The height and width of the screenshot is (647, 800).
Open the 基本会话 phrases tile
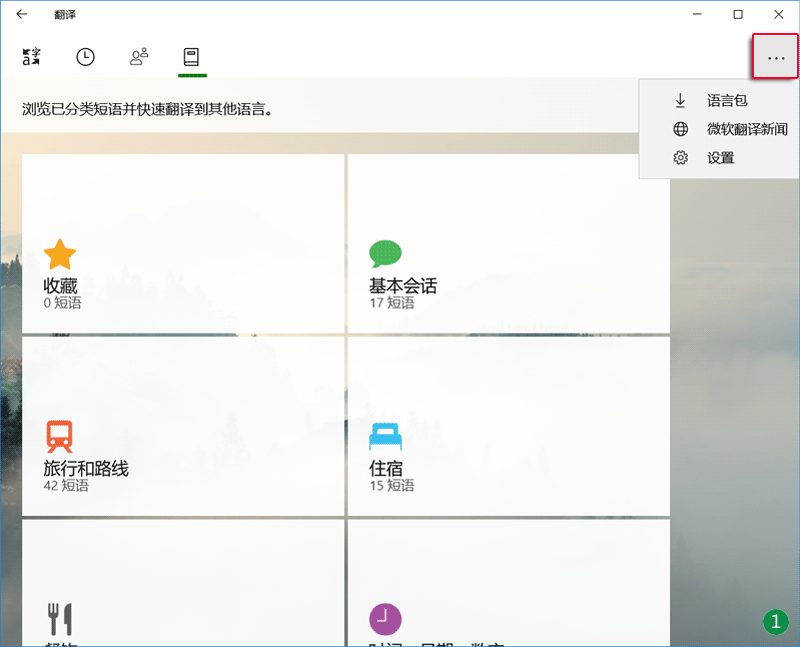coord(509,244)
